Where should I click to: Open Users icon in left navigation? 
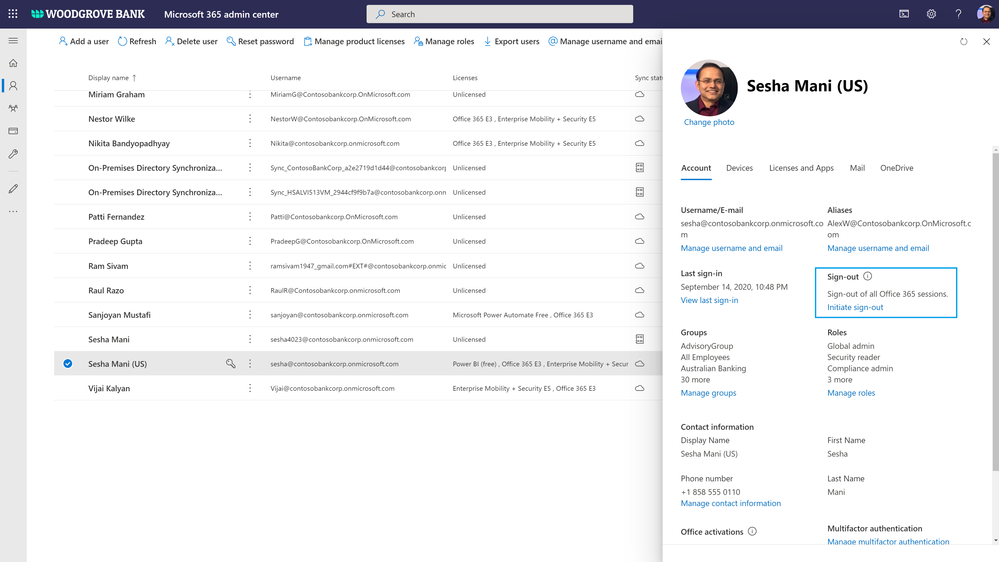(x=13, y=85)
